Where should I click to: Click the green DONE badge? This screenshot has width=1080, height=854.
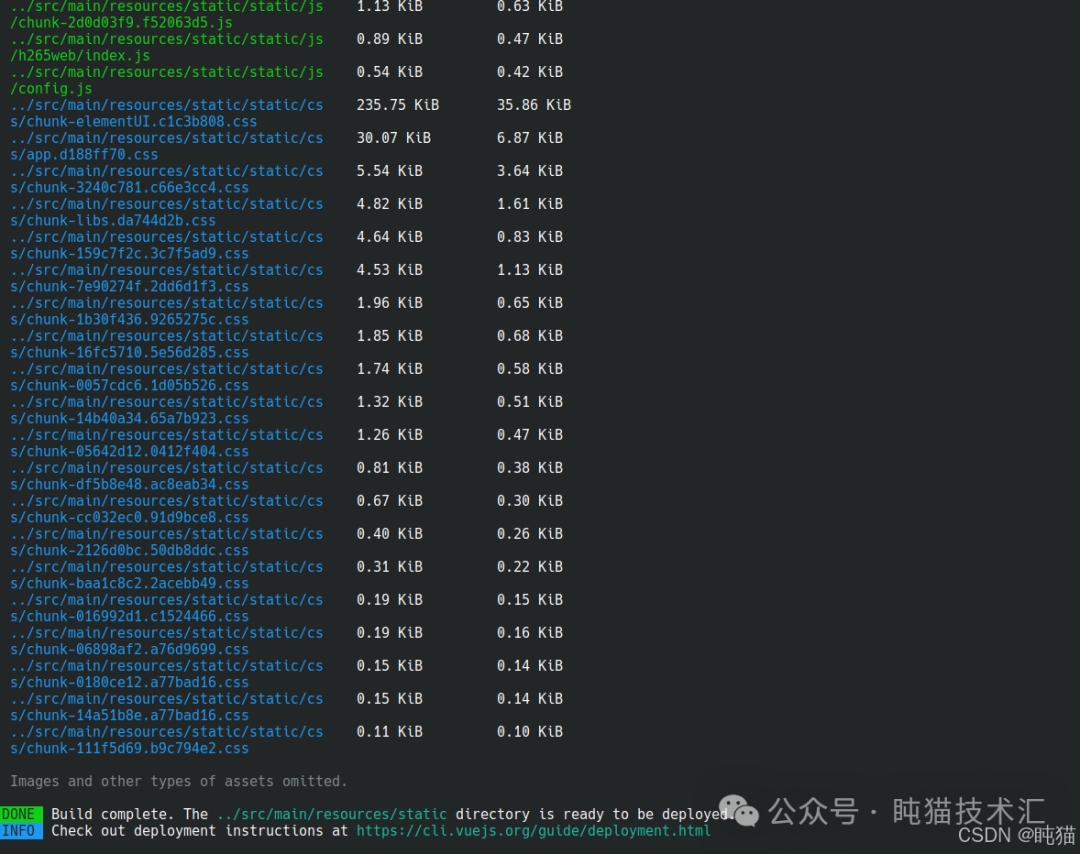tap(21, 814)
